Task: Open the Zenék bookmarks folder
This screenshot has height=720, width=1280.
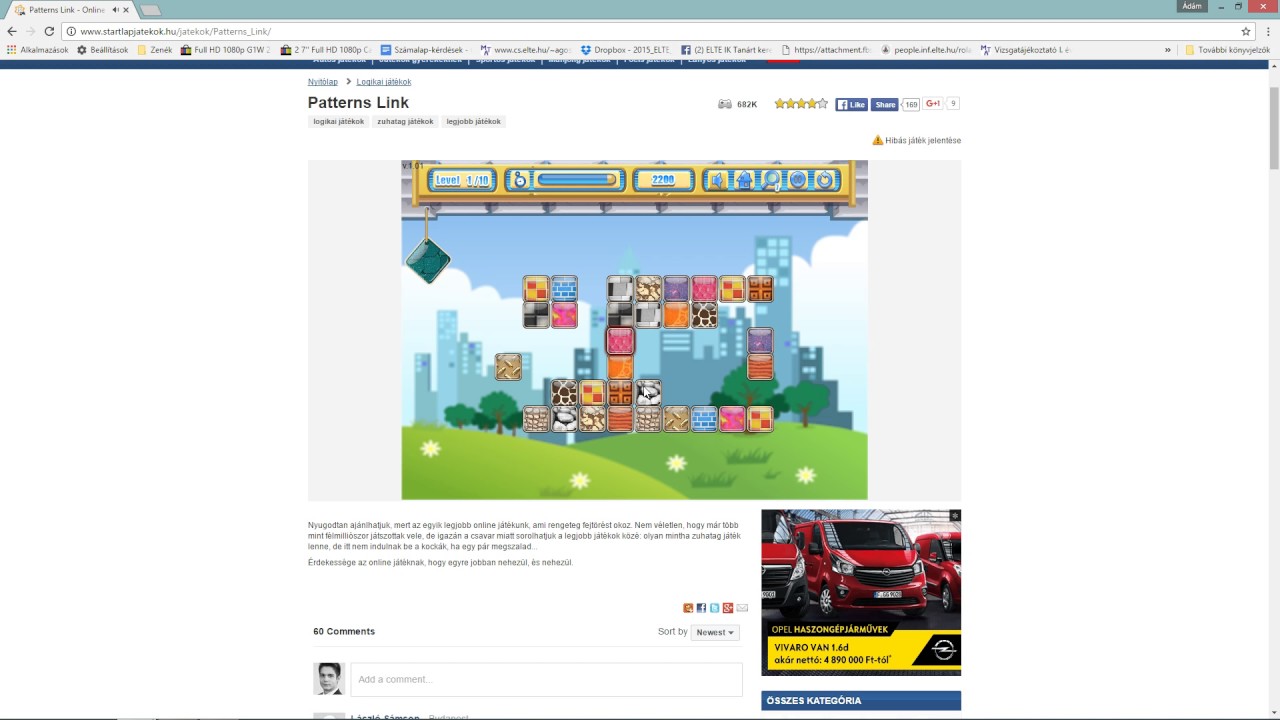Action: [155, 49]
